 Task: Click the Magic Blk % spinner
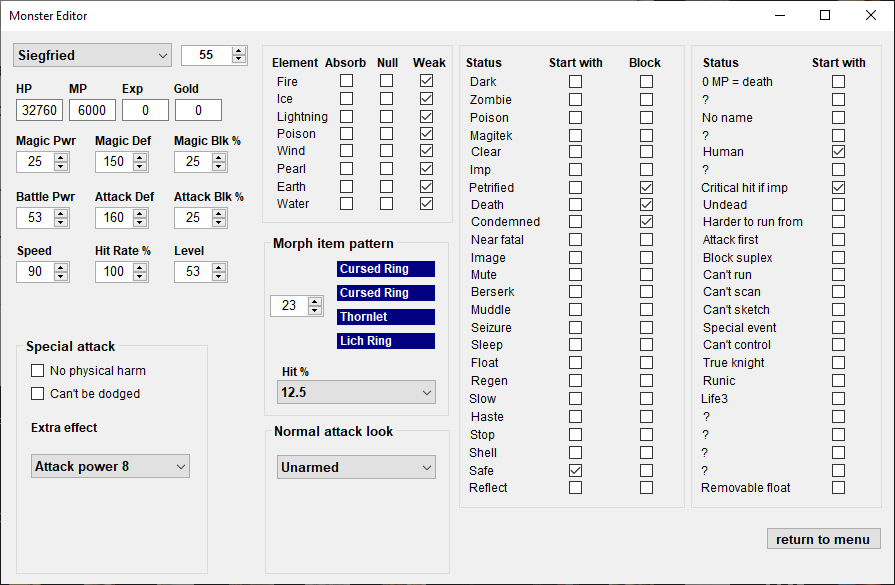(x=200, y=162)
